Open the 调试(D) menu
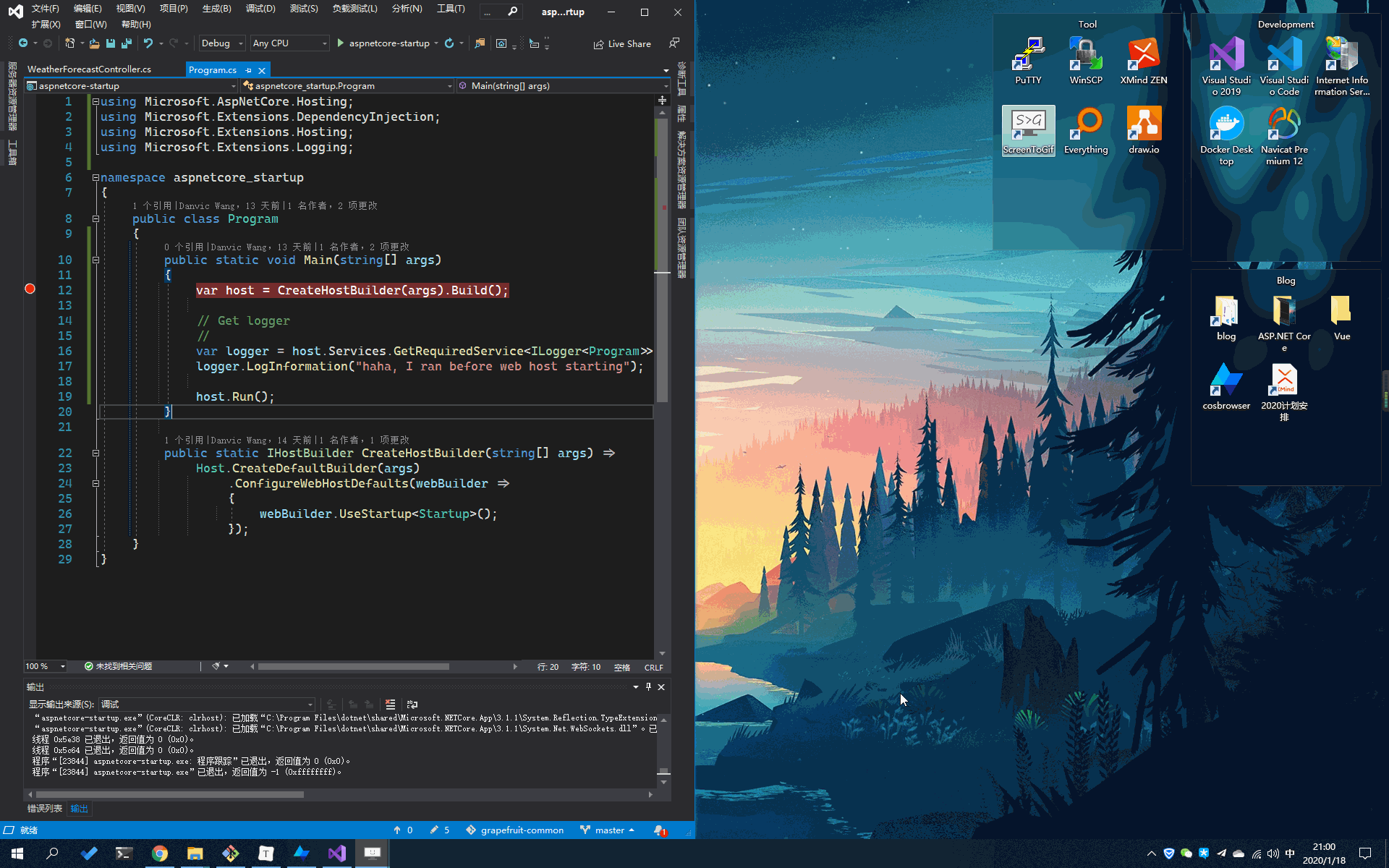Screen dimensions: 1389x868 pyautogui.click(x=260, y=9)
